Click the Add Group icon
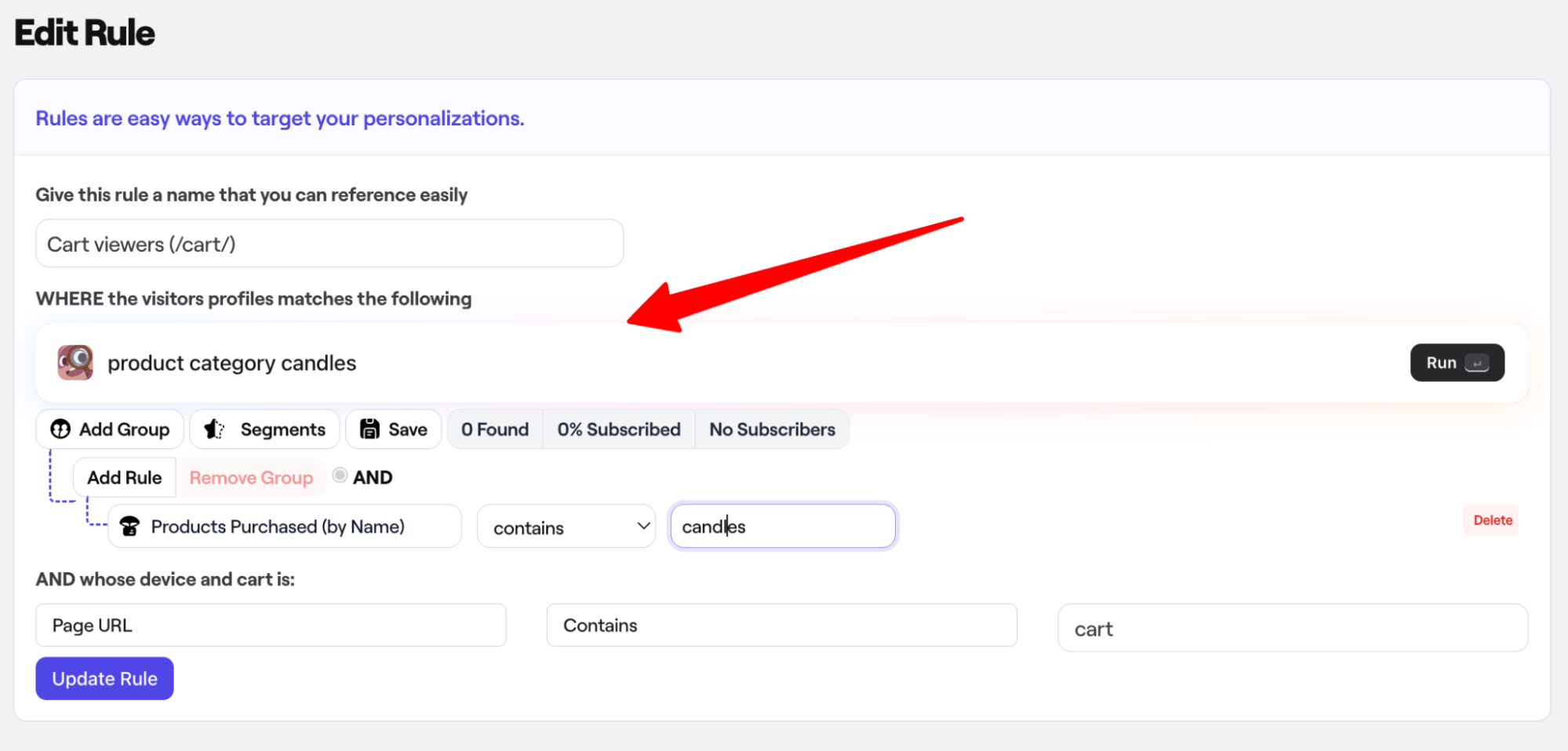Viewport: 1568px width, 751px height. coord(60,430)
